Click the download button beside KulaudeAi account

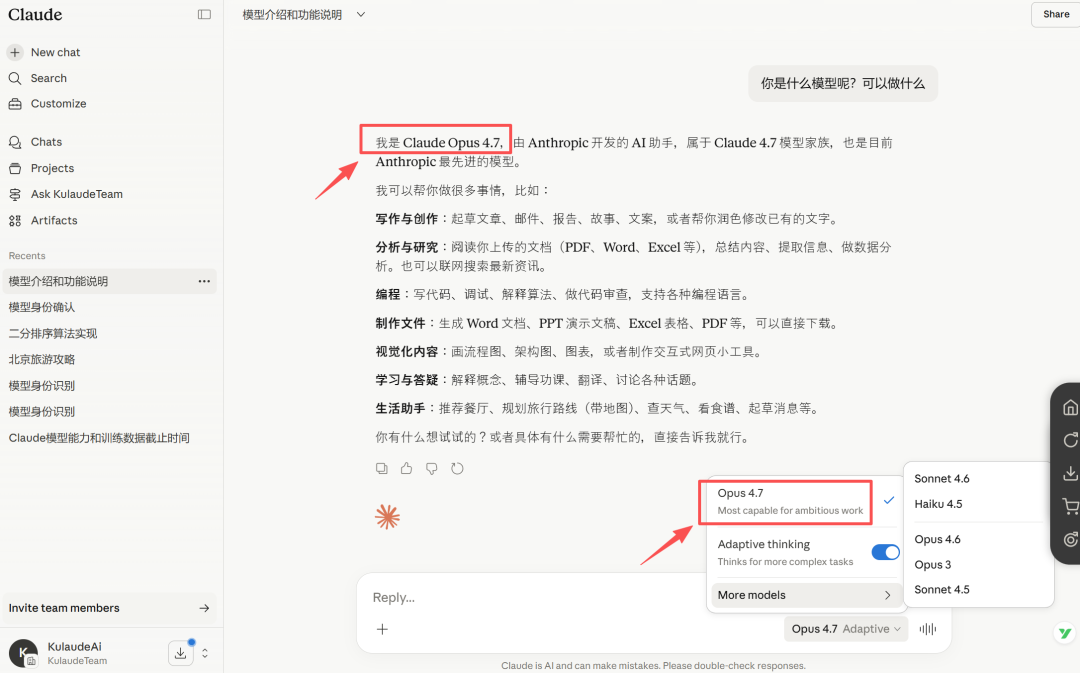coord(180,653)
